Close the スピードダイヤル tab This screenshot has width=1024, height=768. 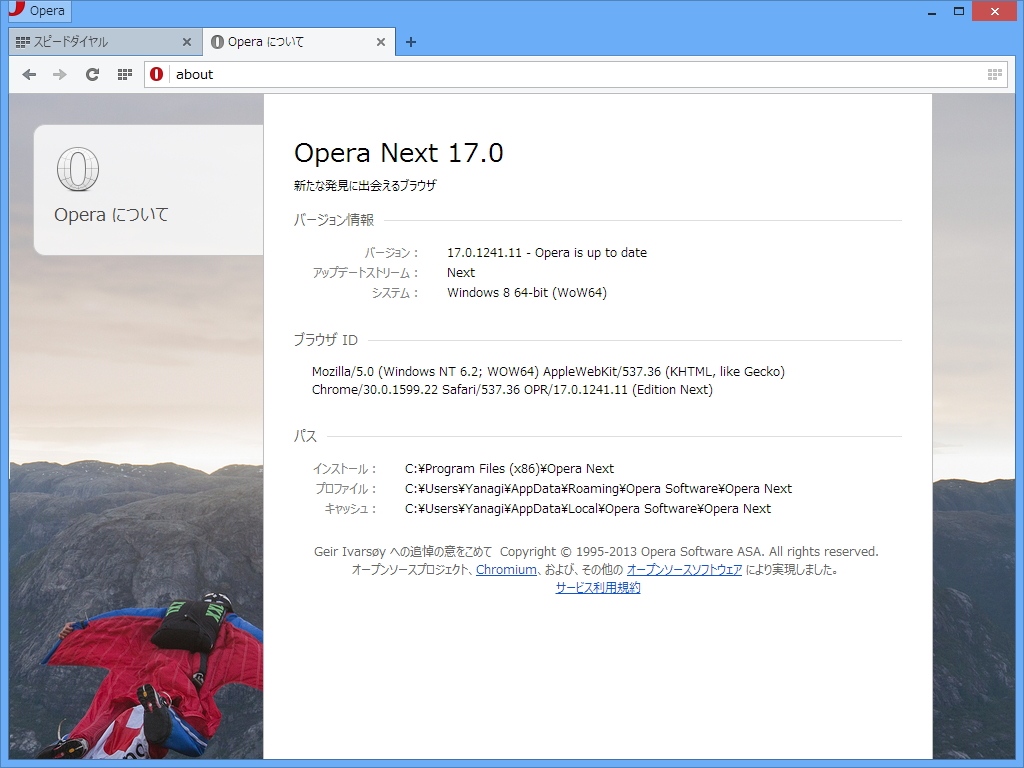pos(186,42)
